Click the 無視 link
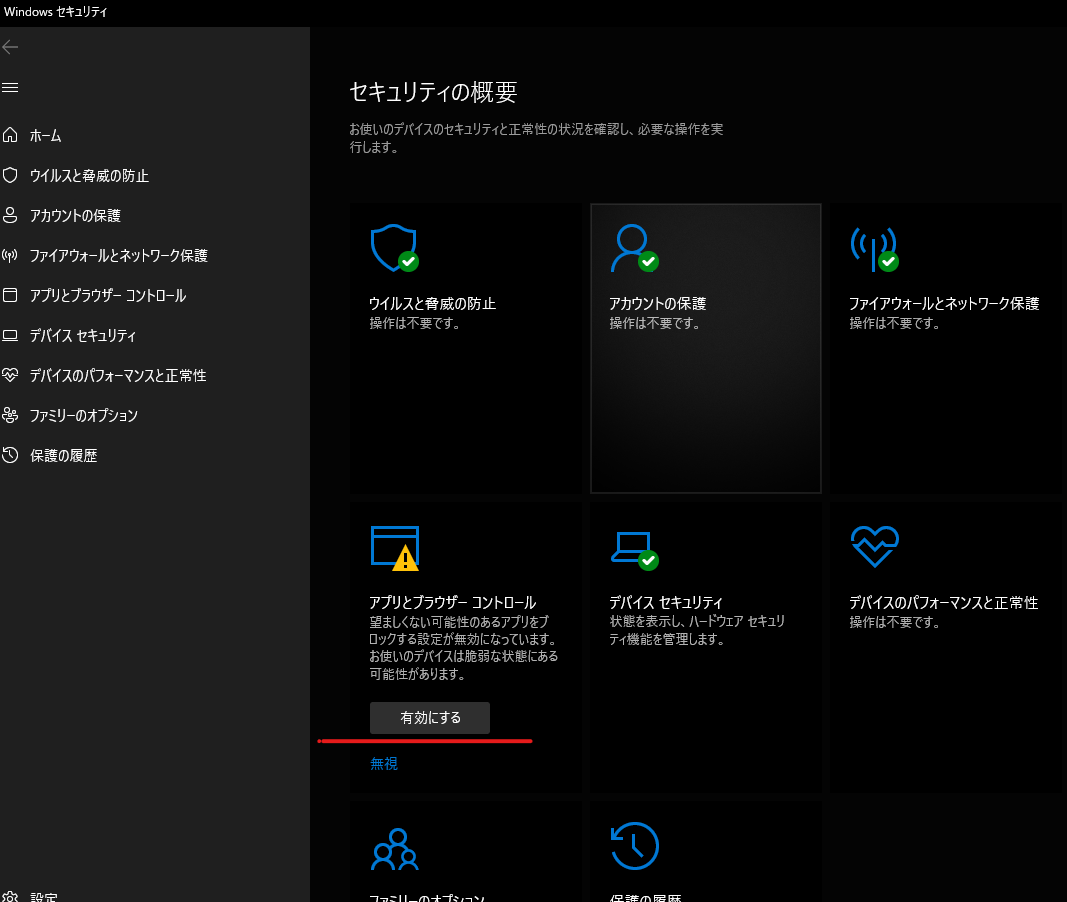1067x902 pixels. [x=384, y=764]
